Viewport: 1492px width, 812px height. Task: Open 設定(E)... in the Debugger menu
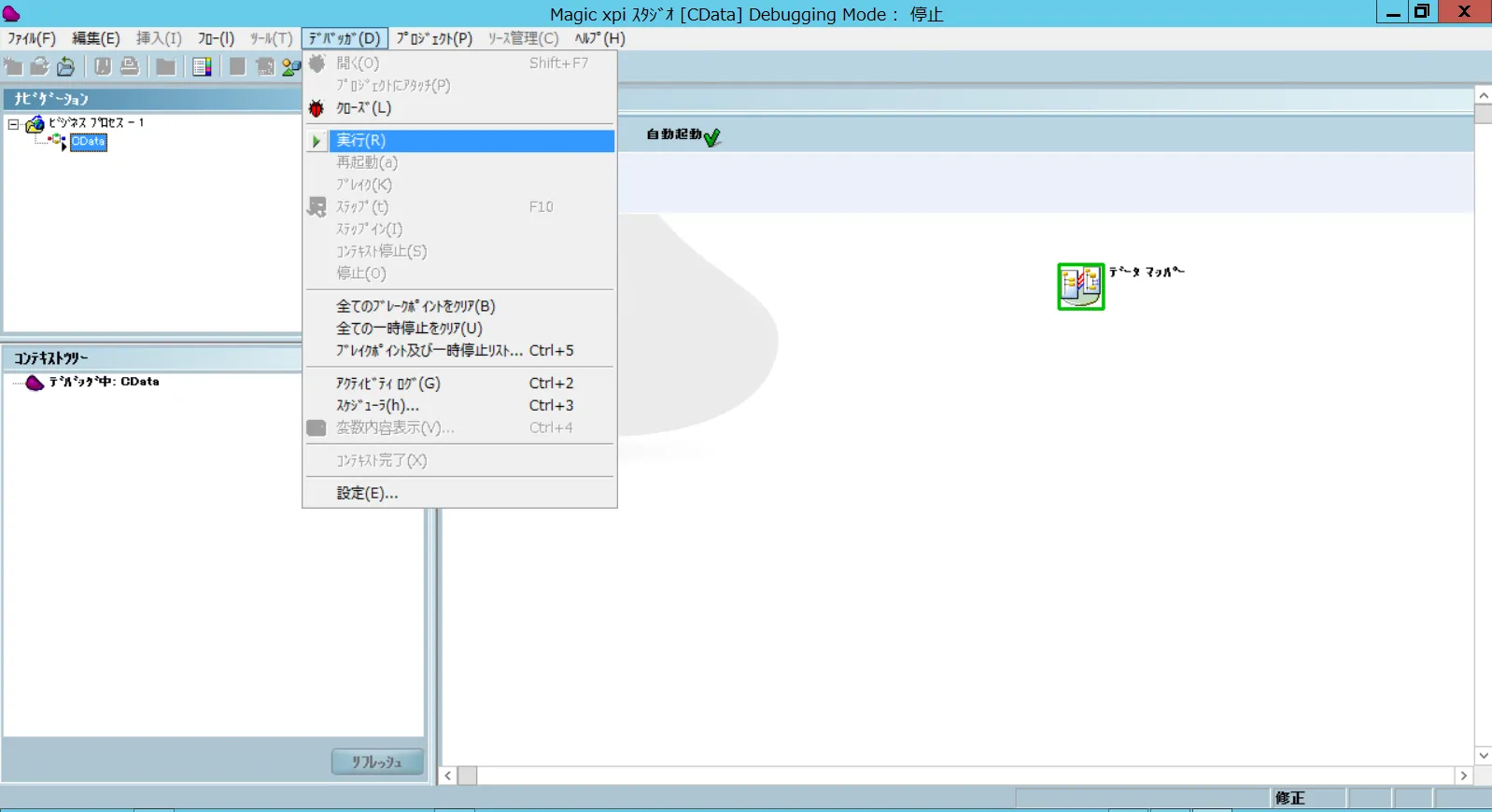[x=367, y=494]
